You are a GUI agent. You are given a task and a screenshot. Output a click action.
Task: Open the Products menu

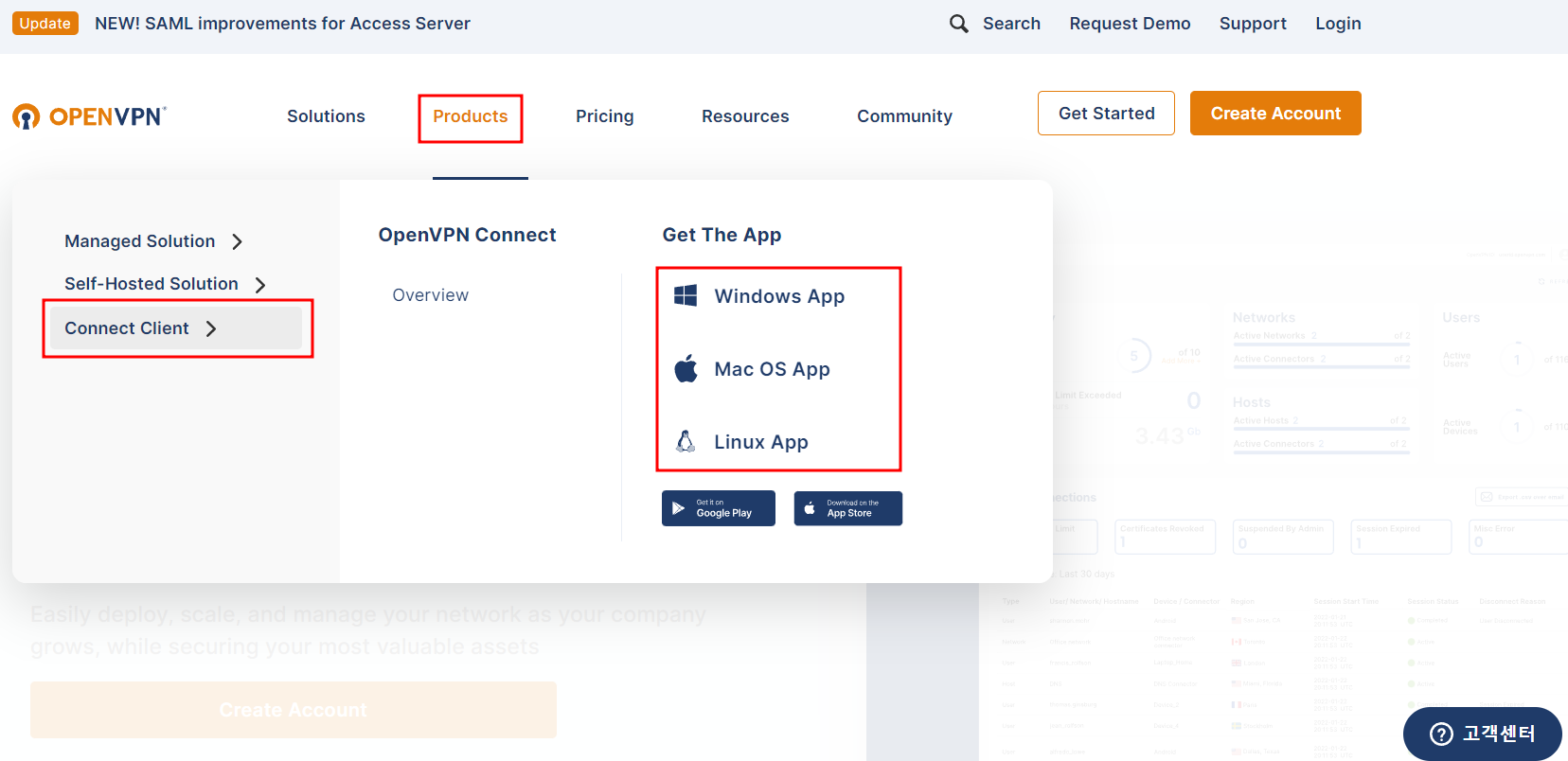[471, 116]
